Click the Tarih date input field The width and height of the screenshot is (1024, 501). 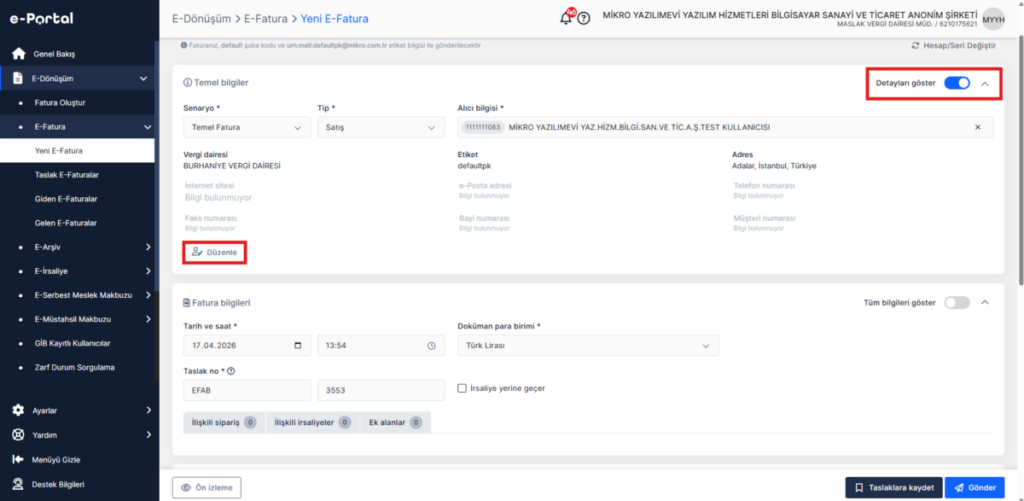click(x=248, y=346)
